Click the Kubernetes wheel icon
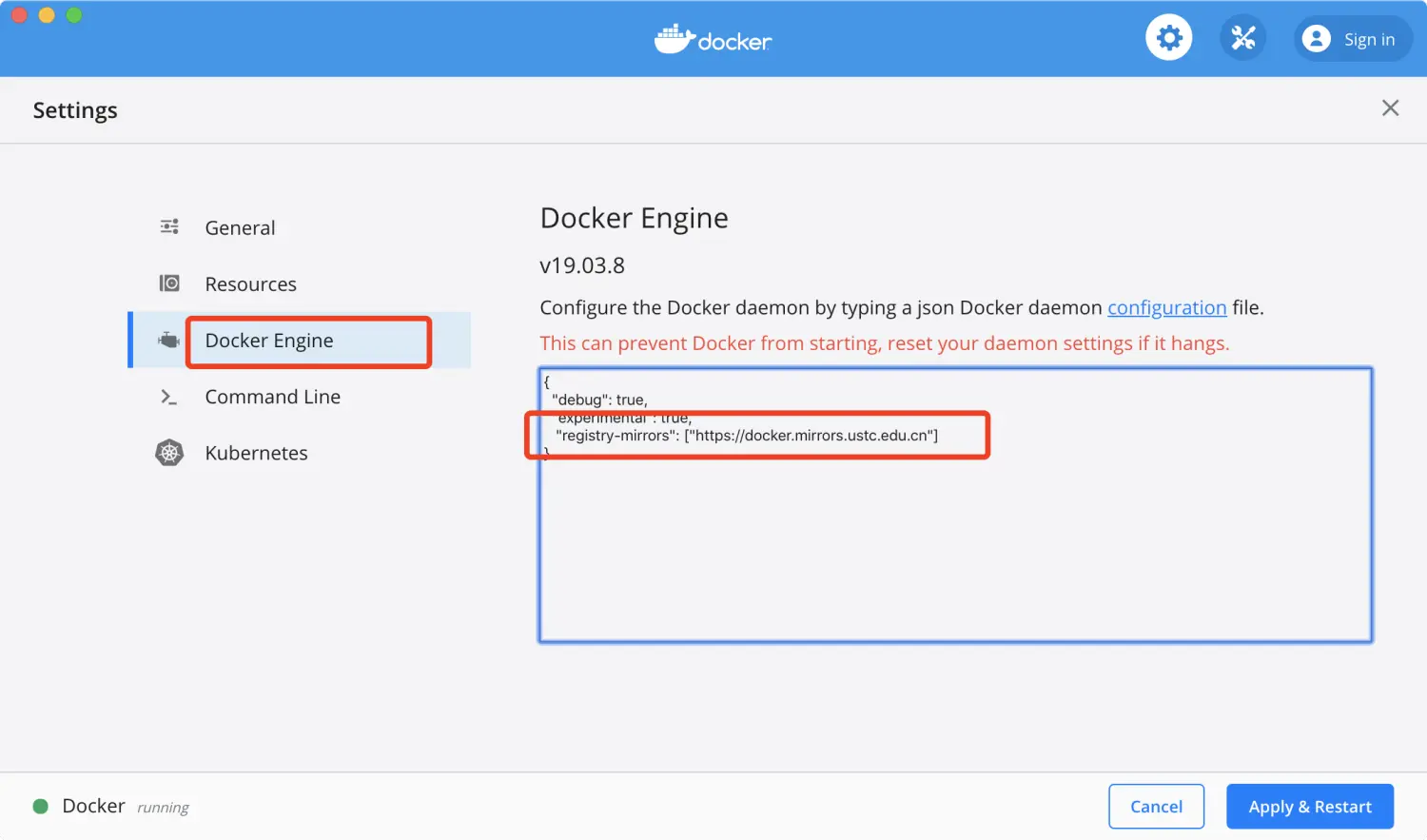 (x=169, y=453)
